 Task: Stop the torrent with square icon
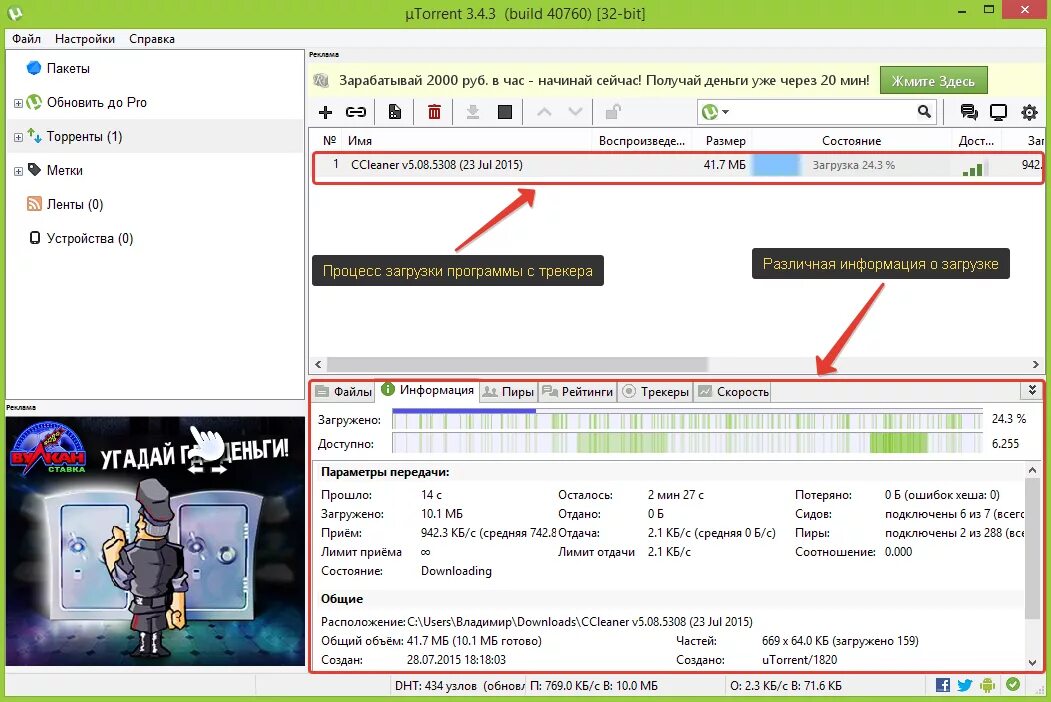click(x=505, y=112)
